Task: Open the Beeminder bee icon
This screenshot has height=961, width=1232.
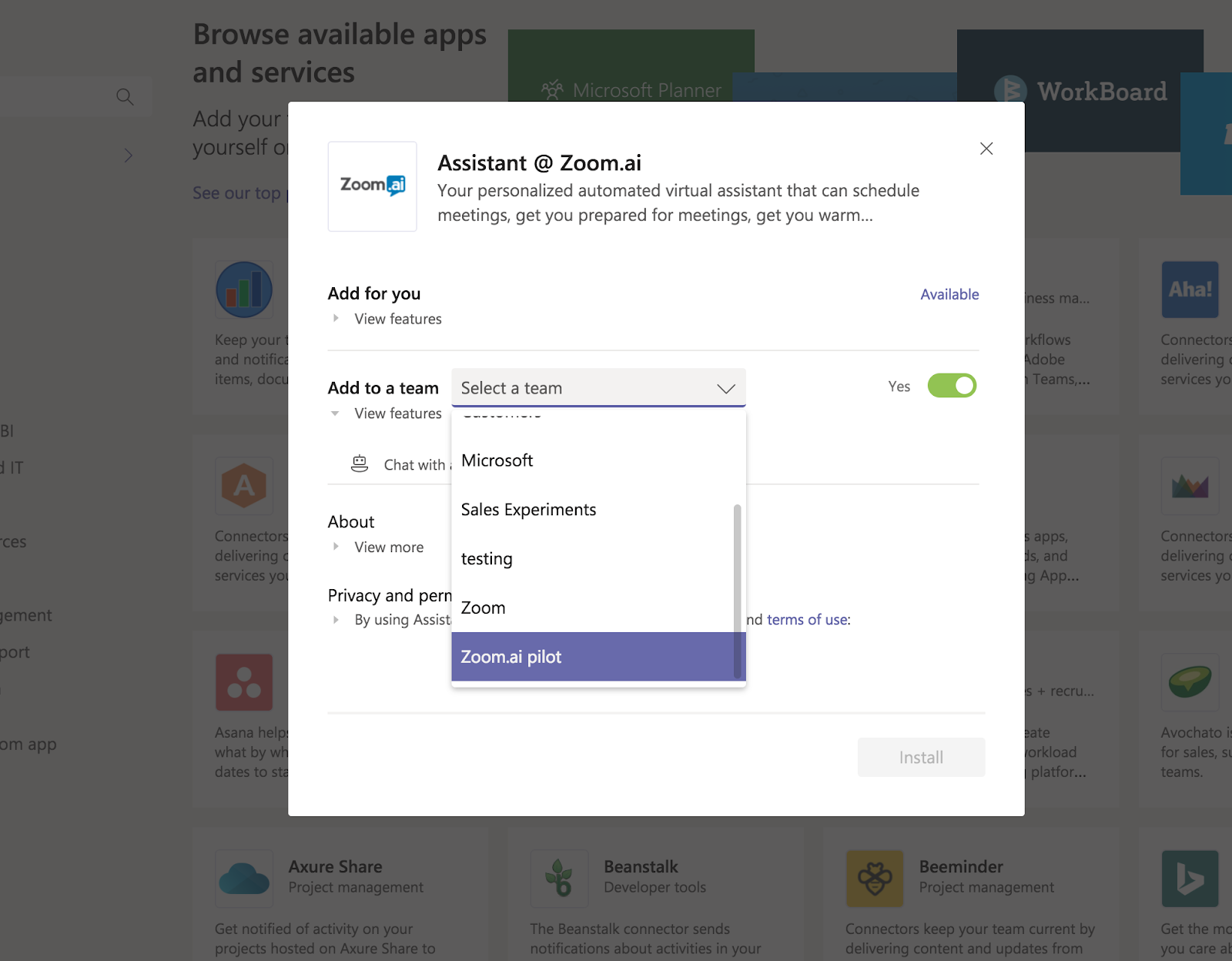Action: coord(875,879)
